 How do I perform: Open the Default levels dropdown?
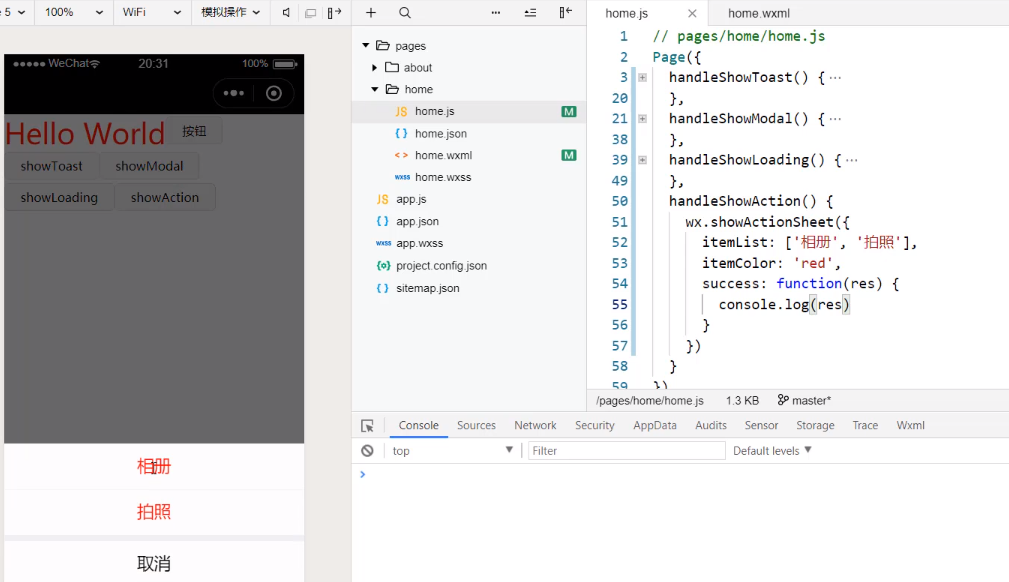[x=772, y=451]
